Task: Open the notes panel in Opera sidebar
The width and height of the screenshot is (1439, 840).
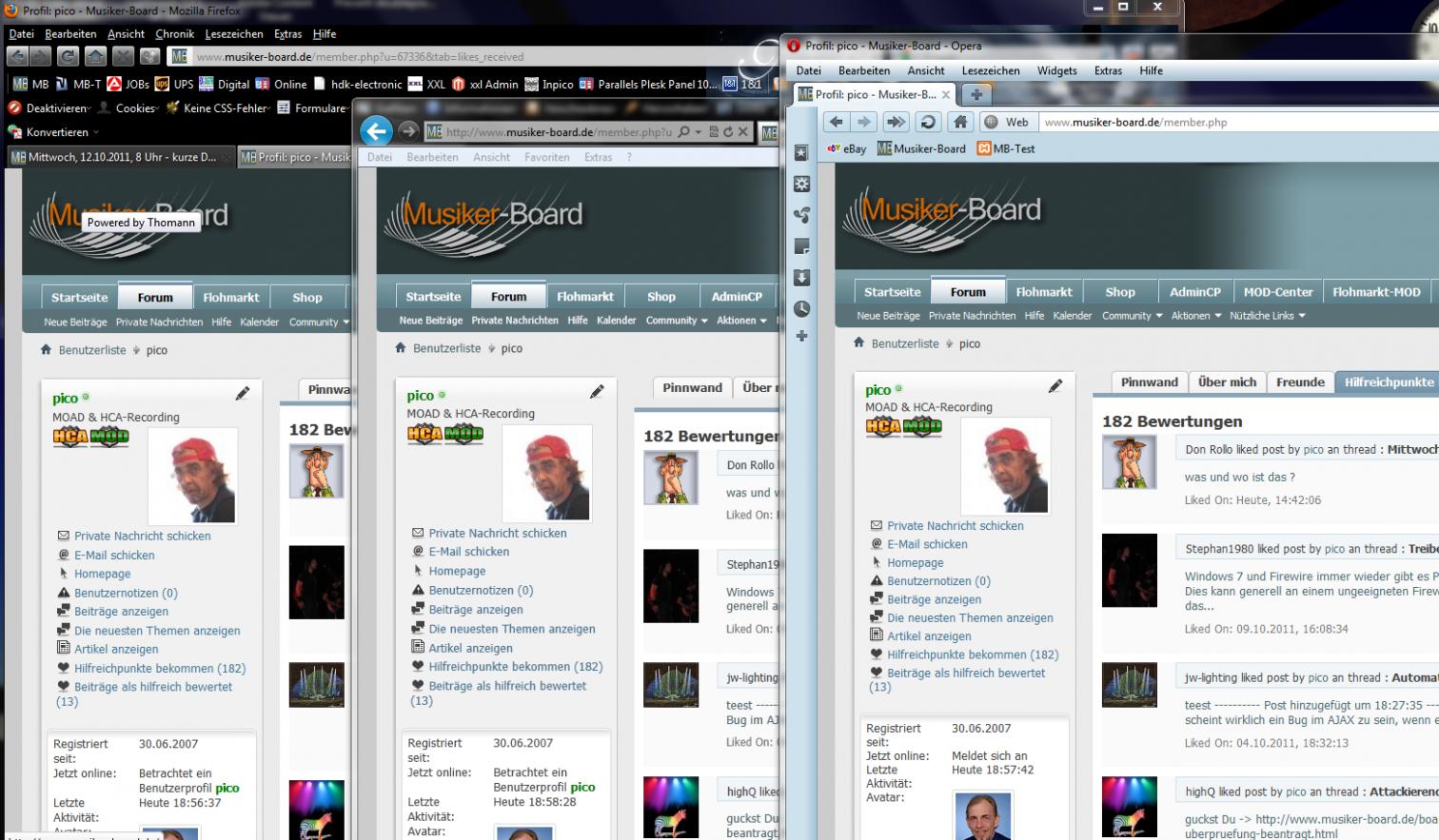Action: pos(801,246)
